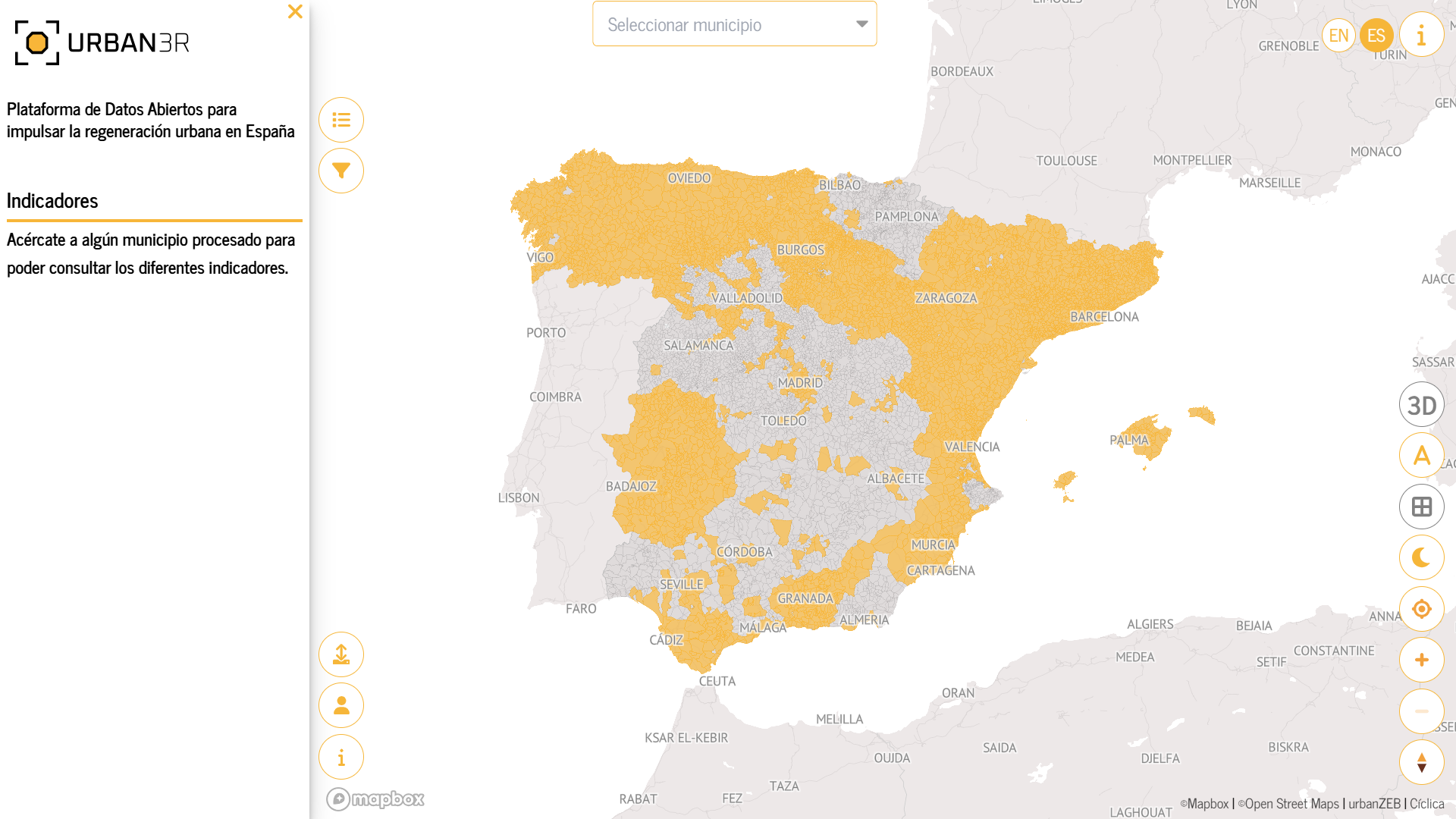
Task: Click the Mapbox logo
Action: (375, 799)
